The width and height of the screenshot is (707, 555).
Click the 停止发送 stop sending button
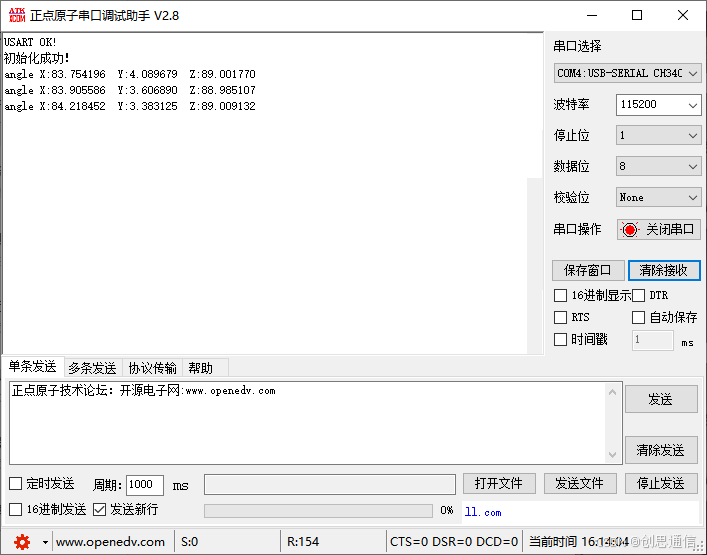tap(661, 484)
